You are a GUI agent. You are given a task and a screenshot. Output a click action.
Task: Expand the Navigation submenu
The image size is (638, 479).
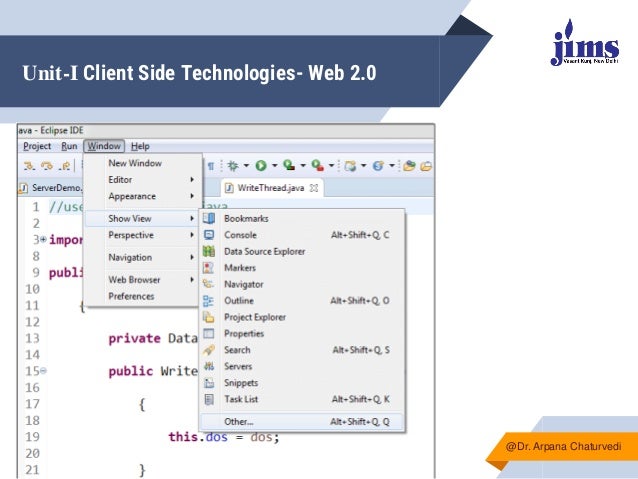(143, 258)
